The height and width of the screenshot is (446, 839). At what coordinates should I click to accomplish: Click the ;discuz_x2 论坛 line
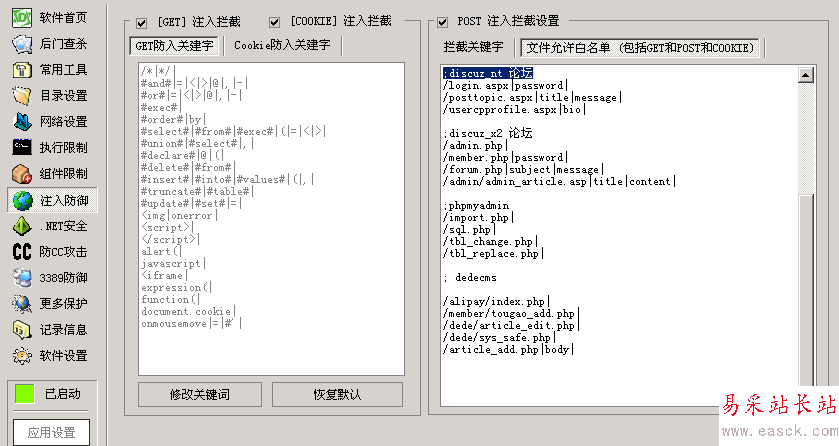click(487, 133)
